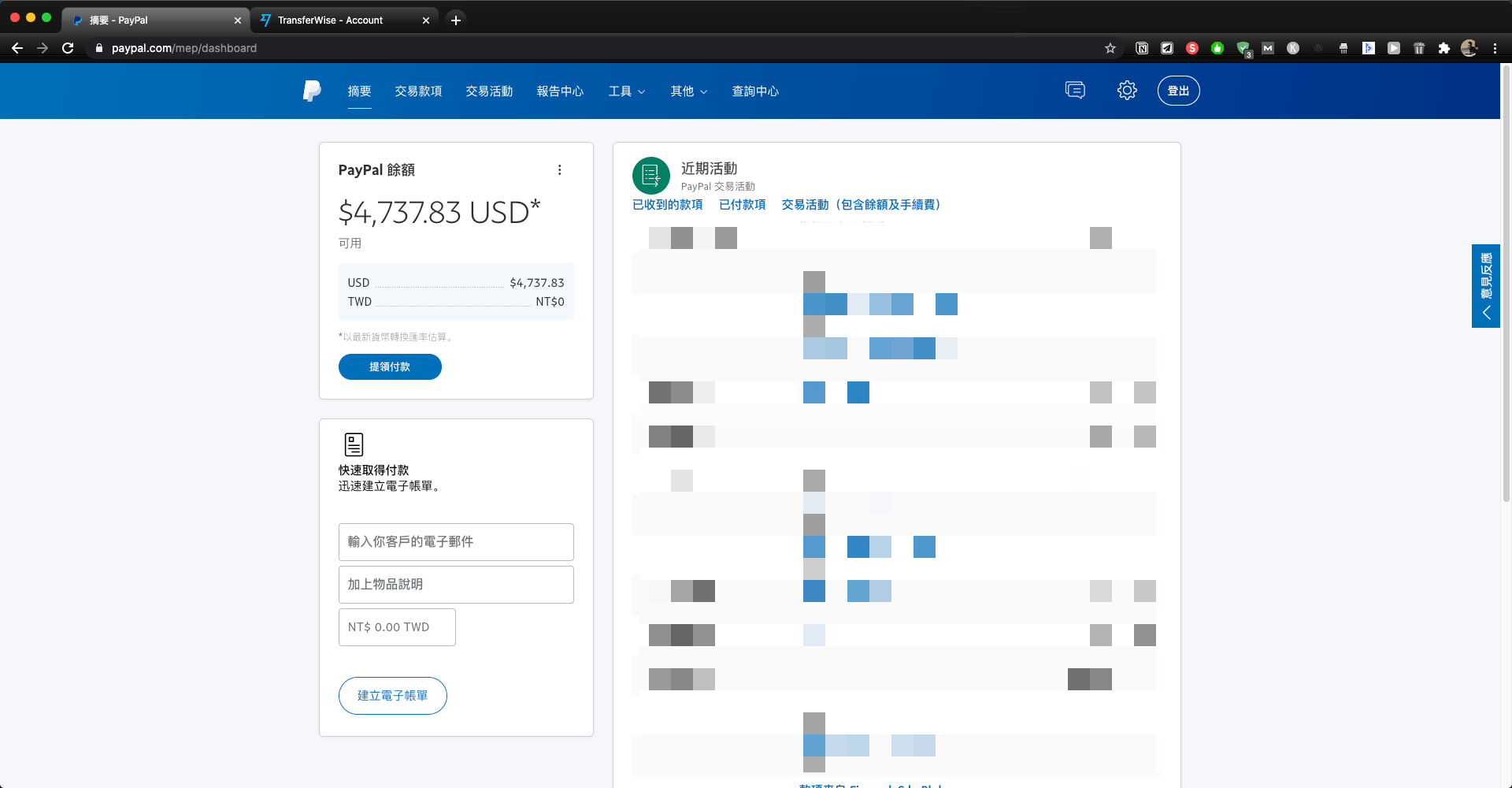
Task: Open the 交易款項 menu item
Action: click(x=418, y=91)
